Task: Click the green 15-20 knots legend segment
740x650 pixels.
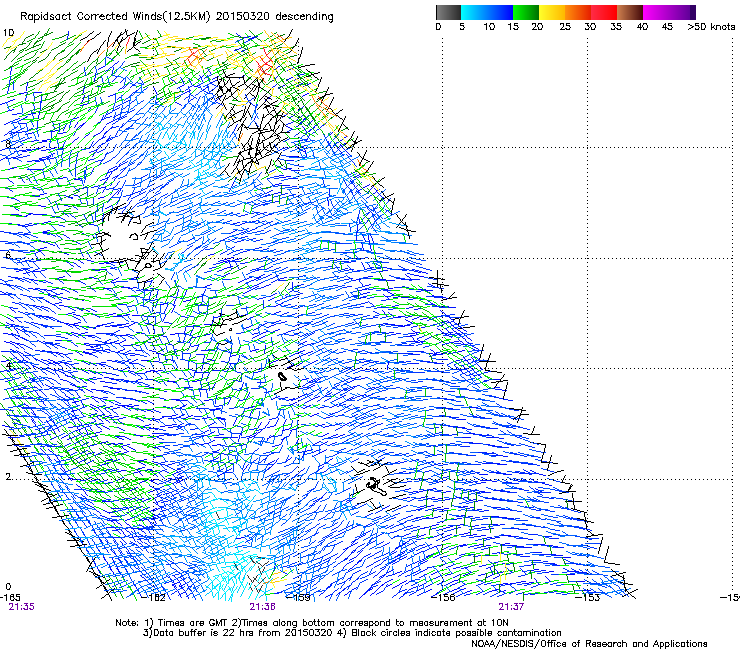Action: point(526,12)
